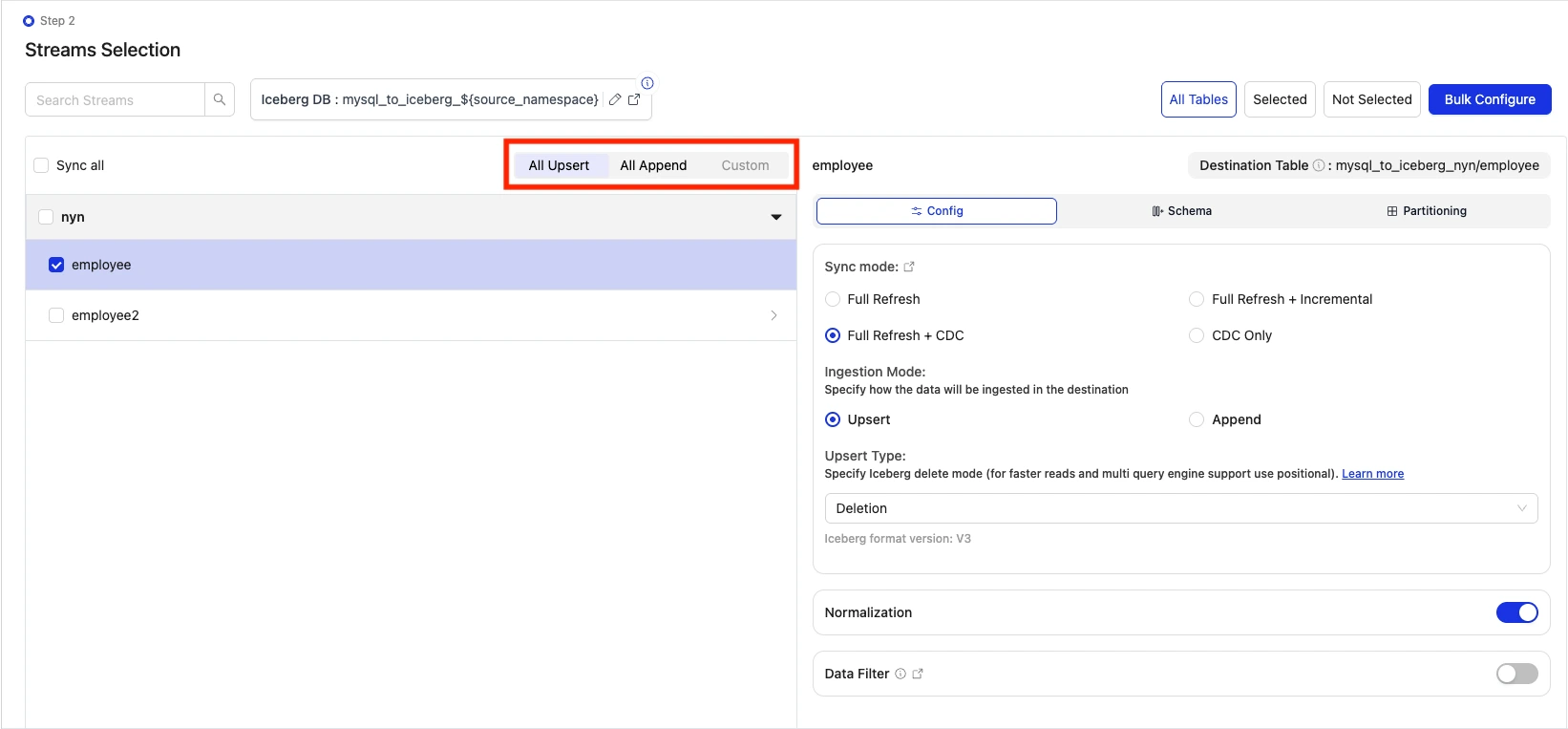The width and height of the screenshot is (1568, 729).
Task: Enable the Data Filter switch
Action: [x=1517, y=674]
